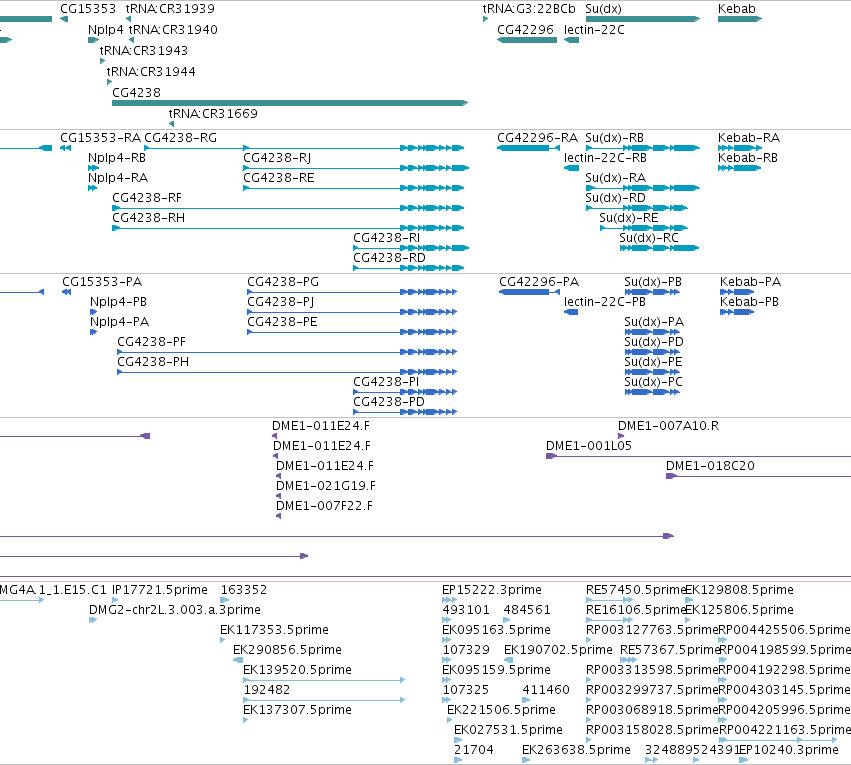The image size is (851, 765).
Task: Select the IP17721.5prime EST label
Action: point(160,590)
